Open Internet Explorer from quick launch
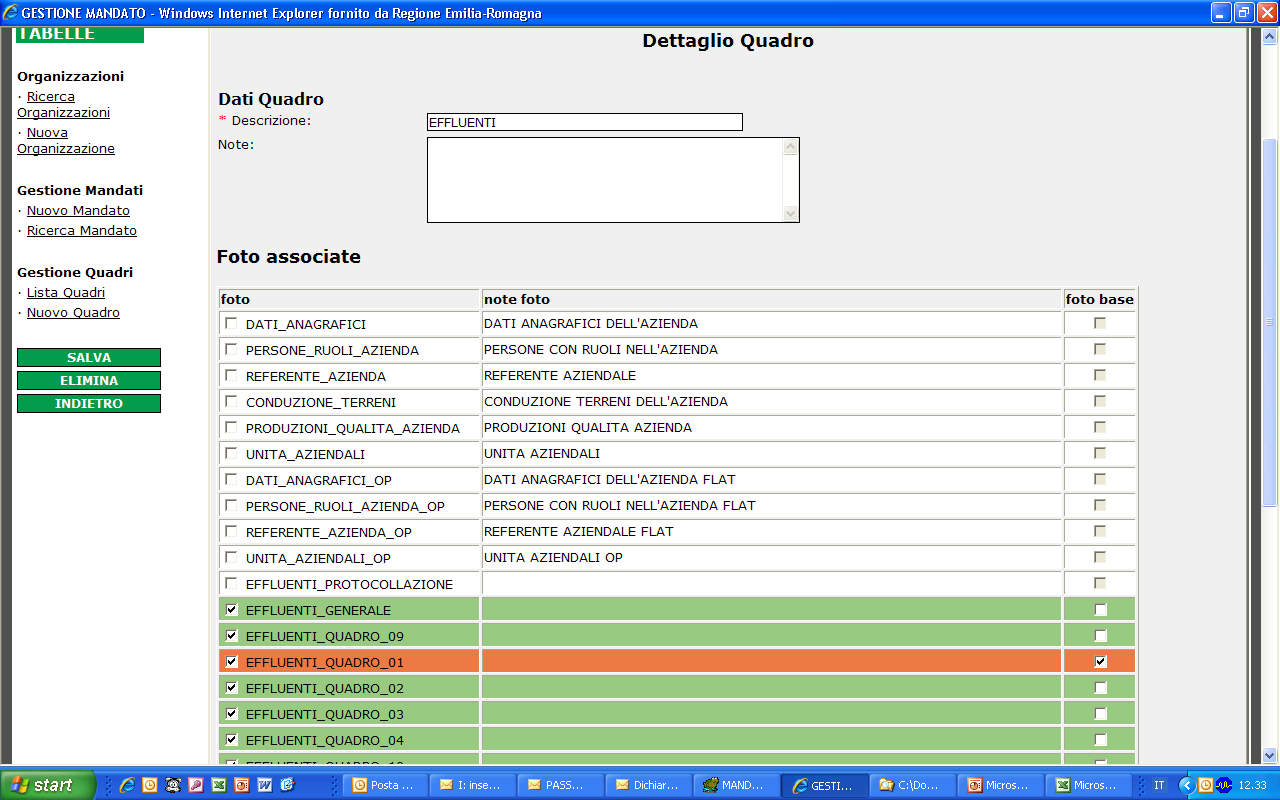Screen dimensions: 1280x800 (127, 785)
